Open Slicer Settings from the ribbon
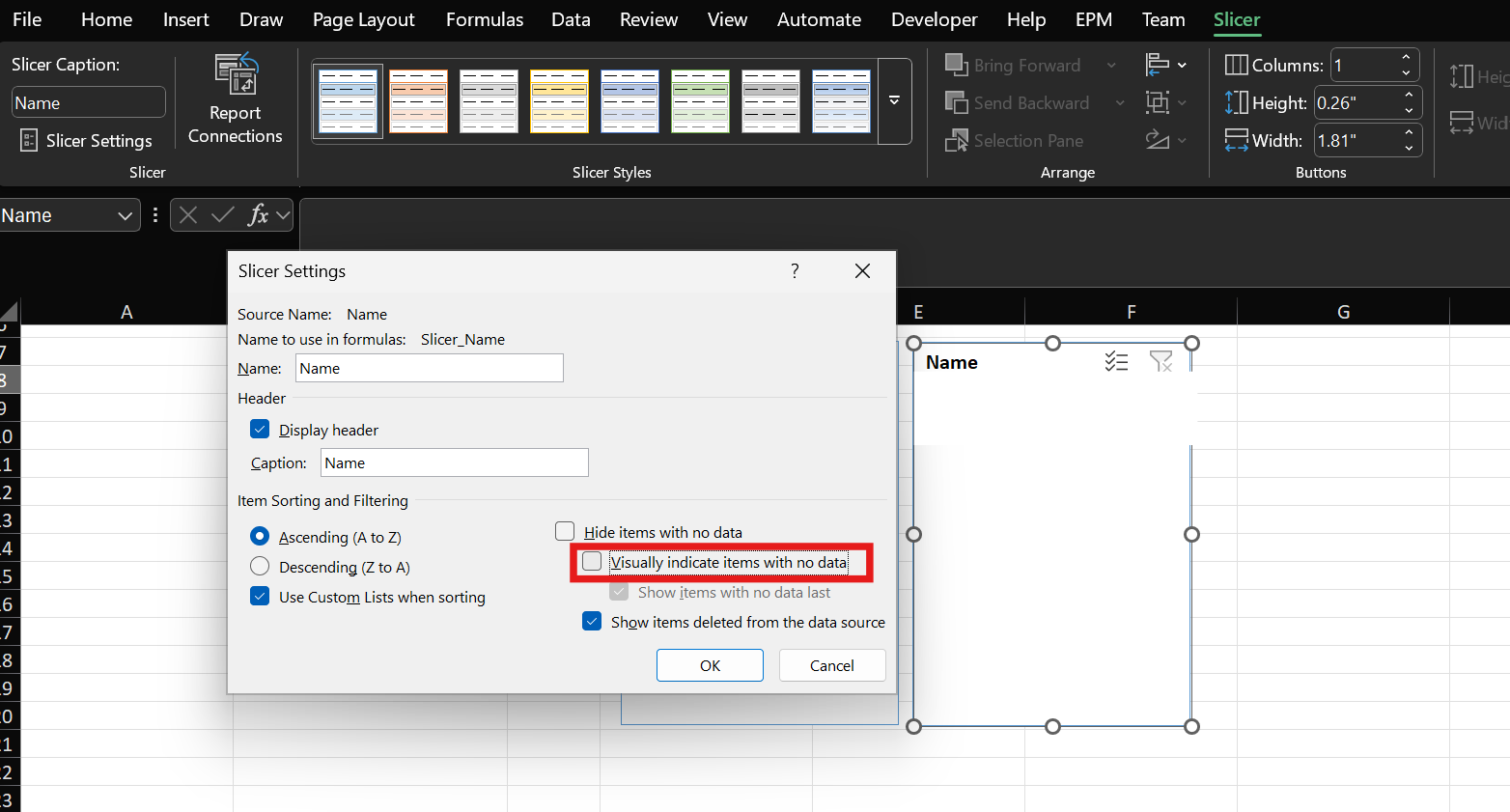This screenshot has width=1510, height=812. pyautogui.click(x=85, y=140)
